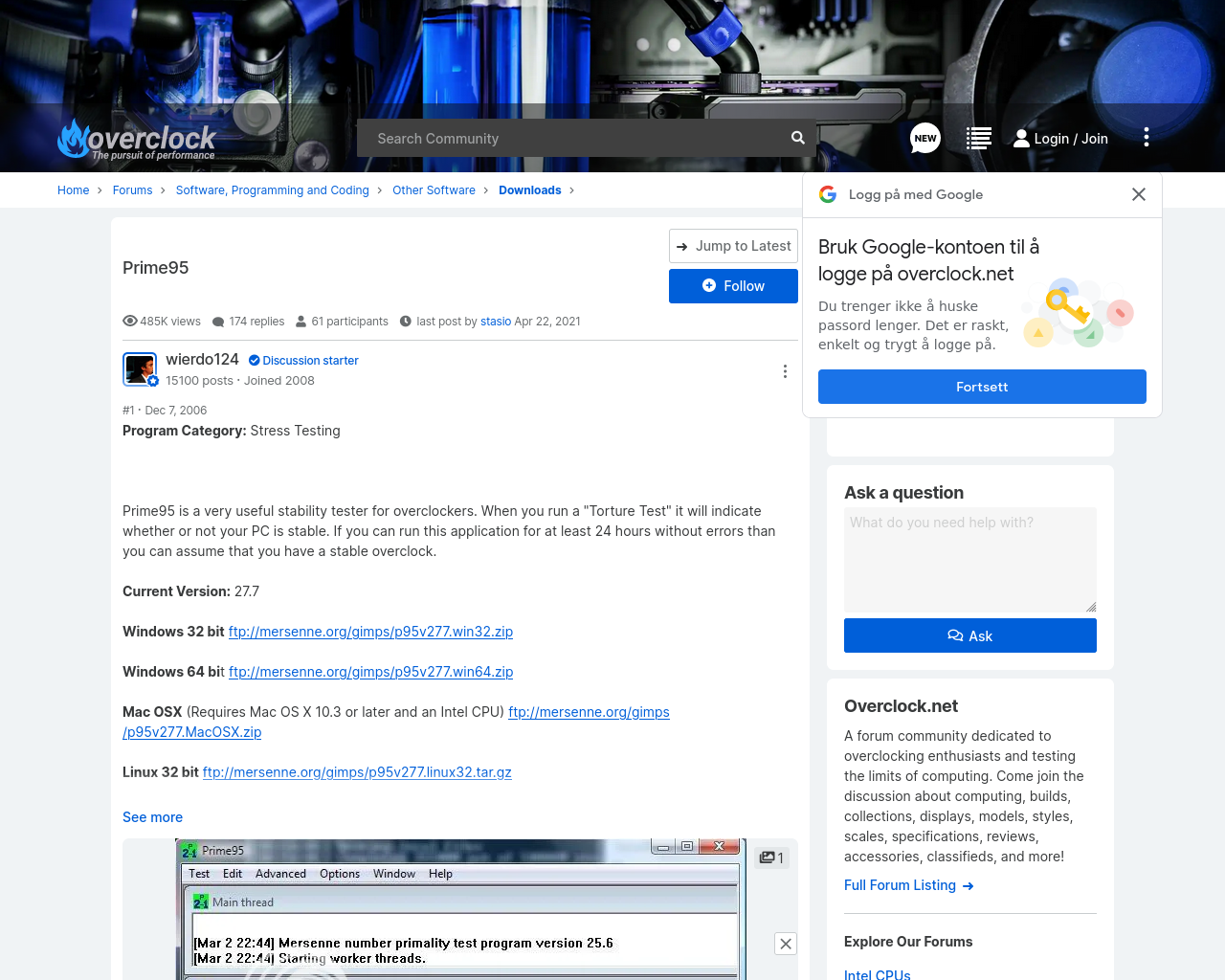Click the Fortsett button

coord(982,387)
